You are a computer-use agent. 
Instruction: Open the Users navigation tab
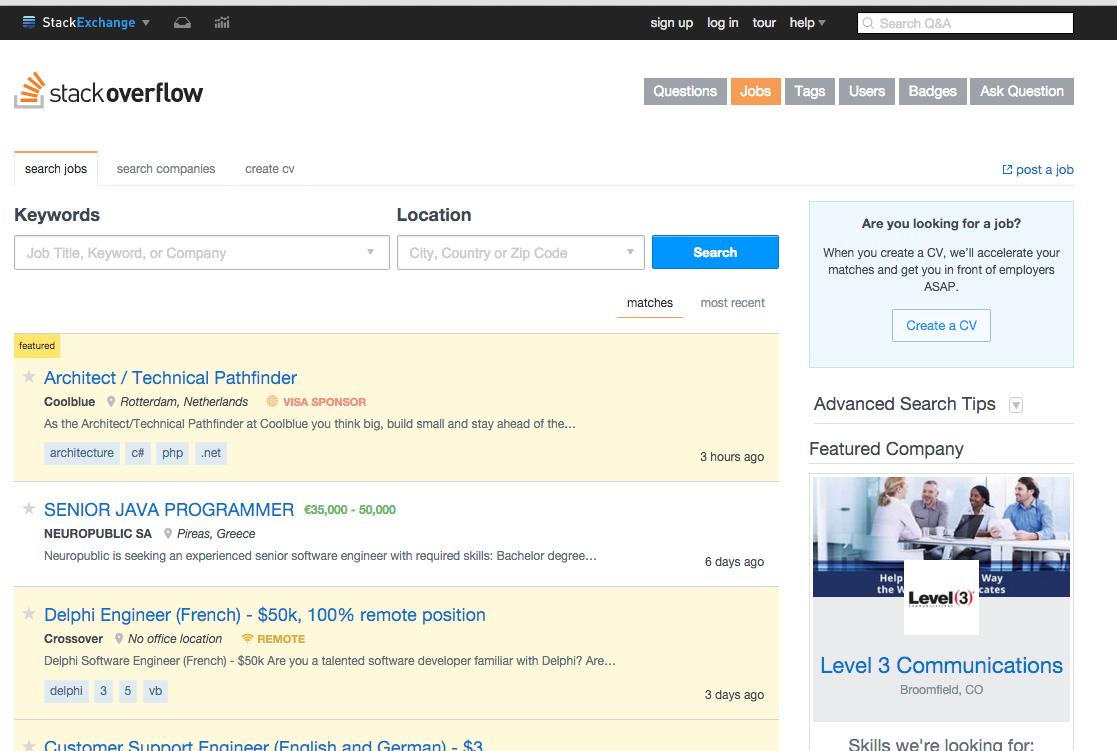pos(867,91)
